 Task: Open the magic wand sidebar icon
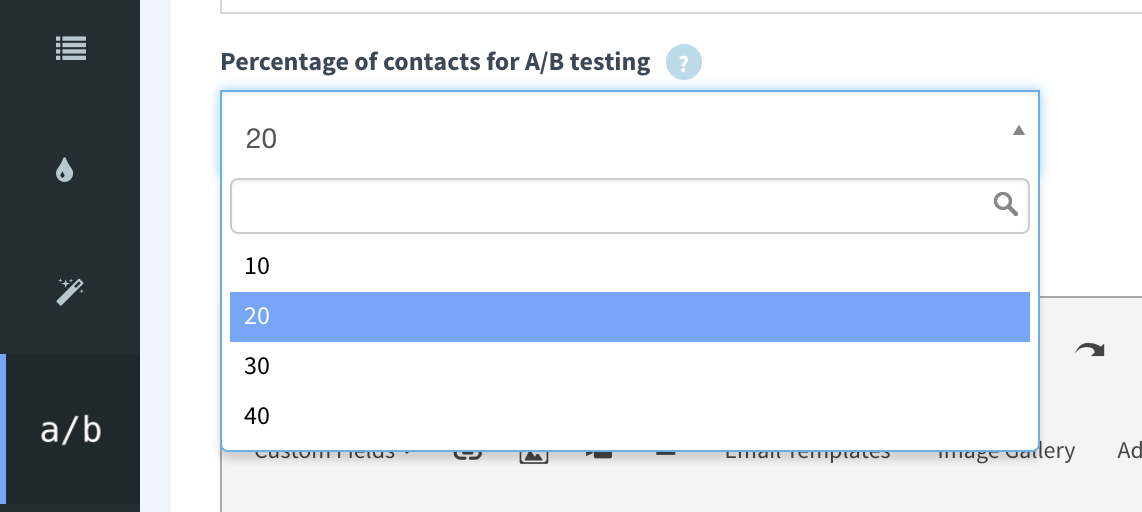coord(70,291)
